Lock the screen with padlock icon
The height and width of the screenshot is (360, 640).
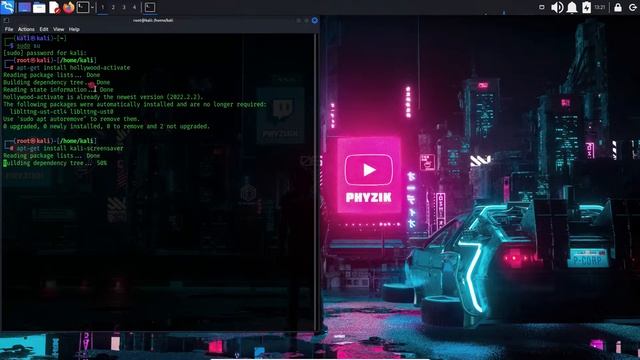[618, 7]
